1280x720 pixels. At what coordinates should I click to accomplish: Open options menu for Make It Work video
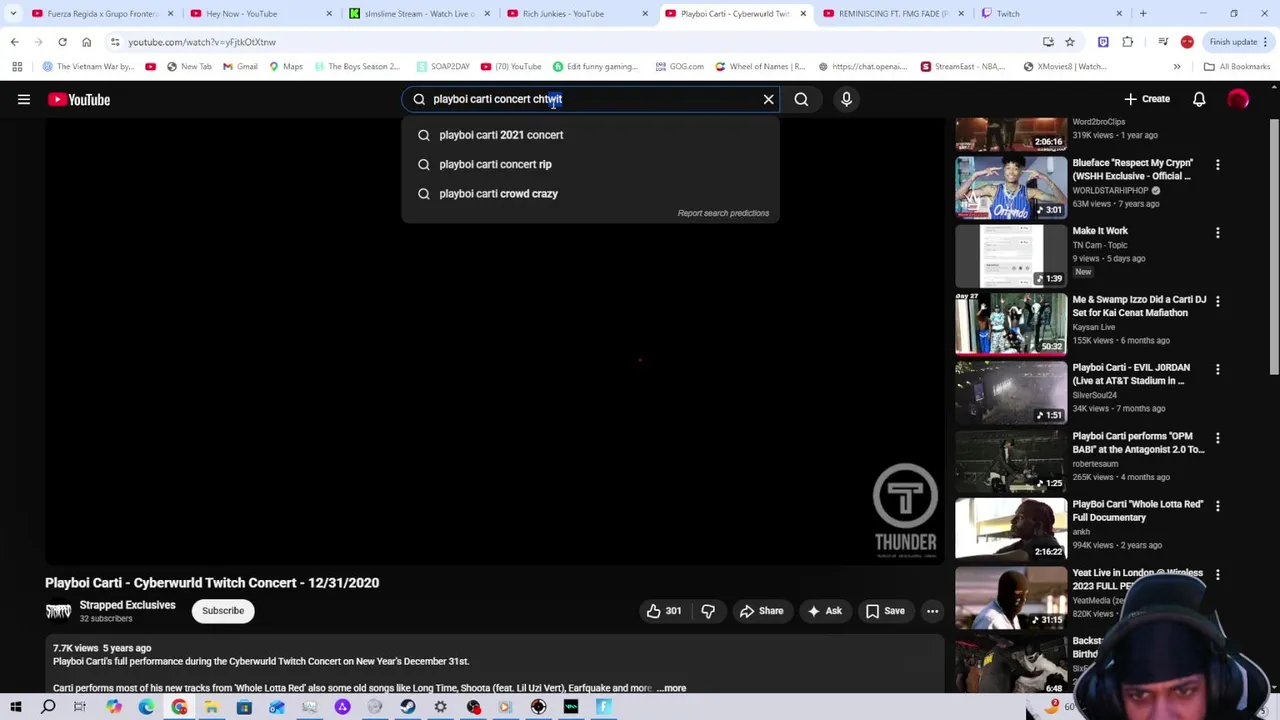coord(1217,232)
